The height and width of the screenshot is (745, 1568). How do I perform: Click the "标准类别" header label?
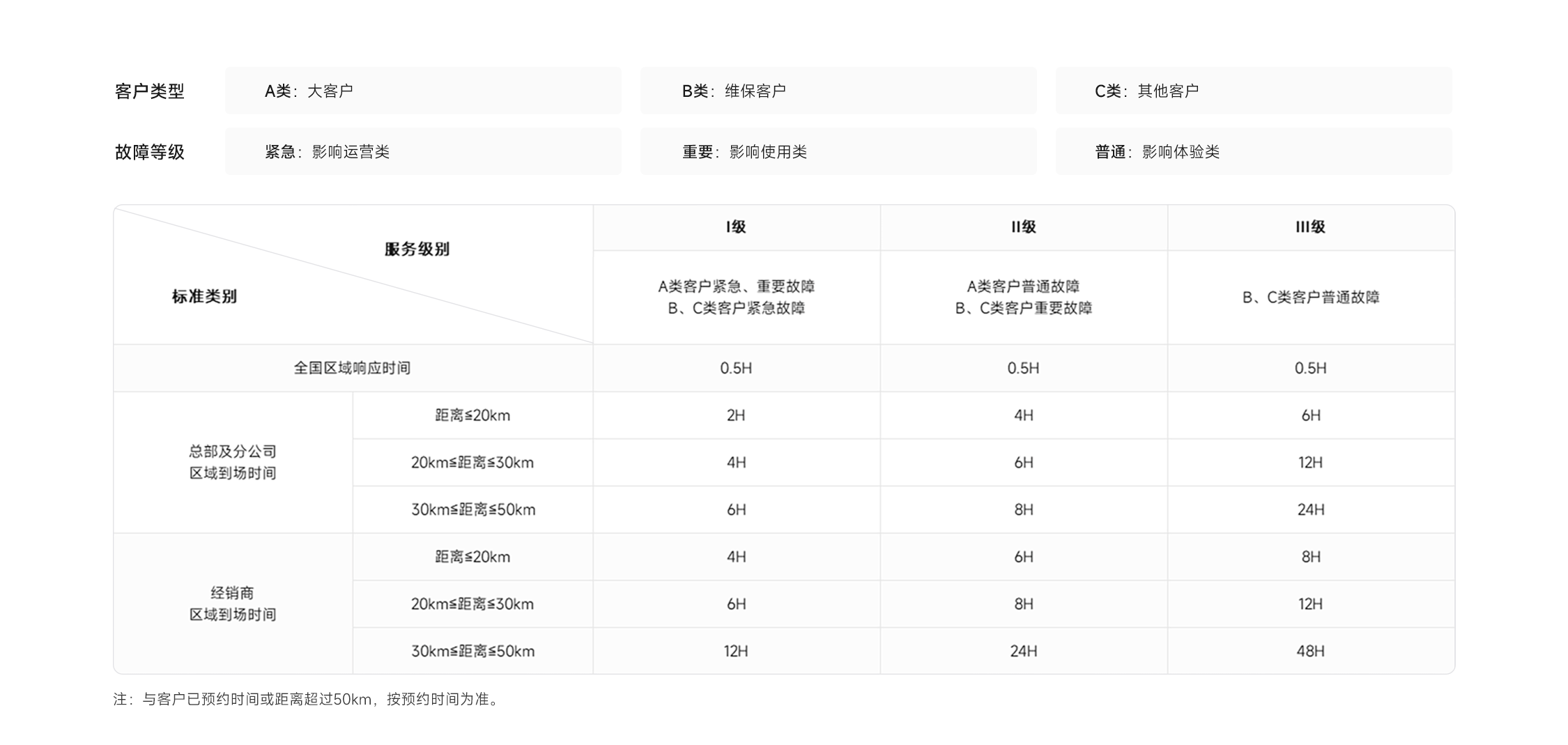pos(204,297)
